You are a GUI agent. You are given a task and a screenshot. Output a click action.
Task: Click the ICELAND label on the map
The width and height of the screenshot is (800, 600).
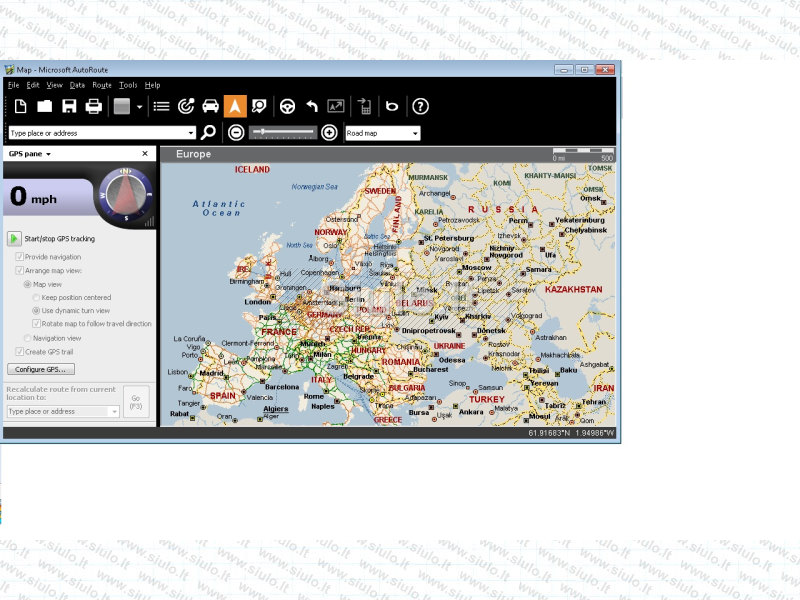[252, 169]
